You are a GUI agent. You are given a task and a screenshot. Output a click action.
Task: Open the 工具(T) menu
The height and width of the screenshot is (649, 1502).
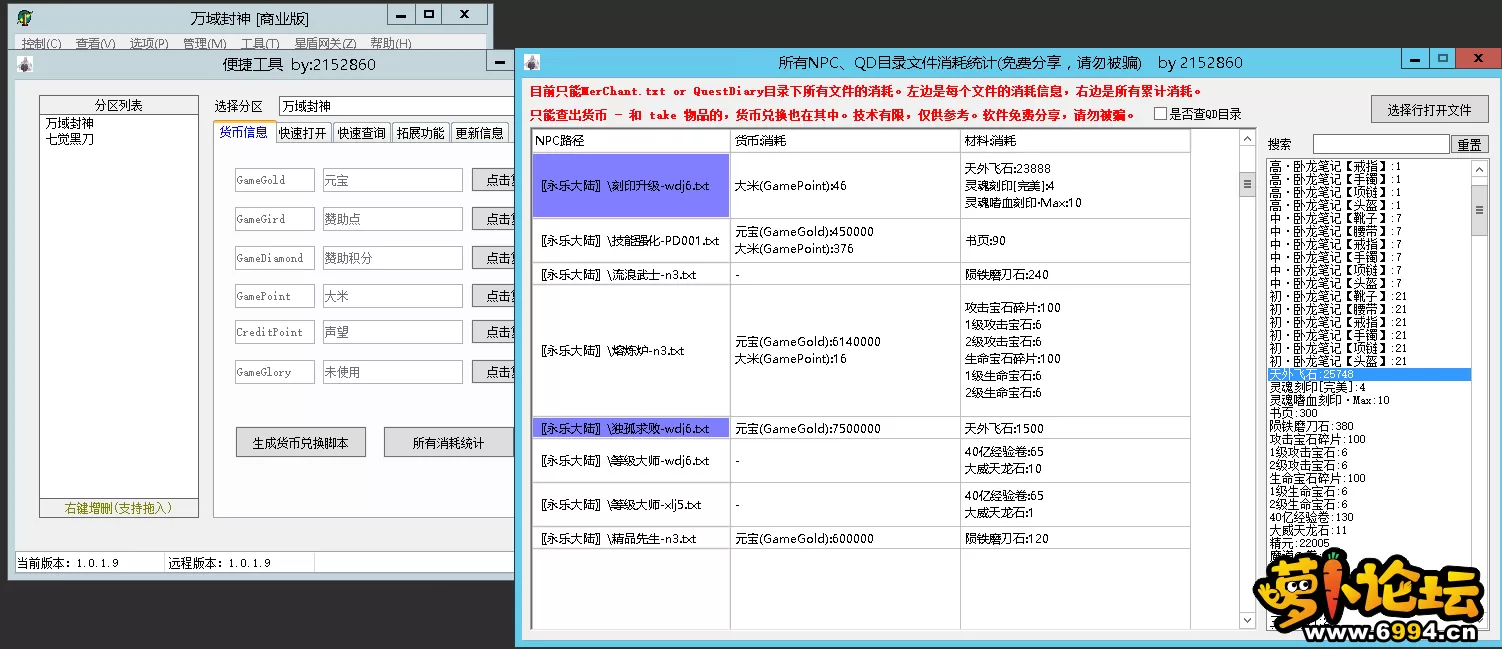click(x=260, y=44)
